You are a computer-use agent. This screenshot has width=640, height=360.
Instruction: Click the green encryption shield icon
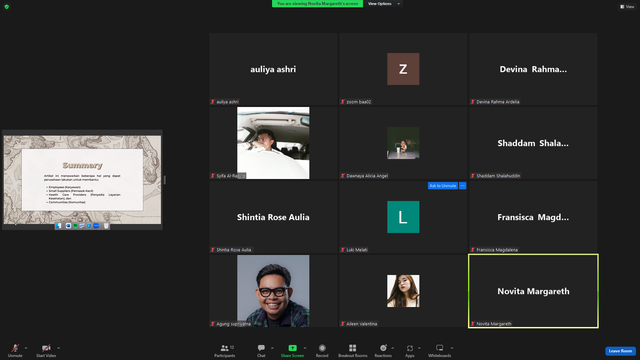click(7, 7)
